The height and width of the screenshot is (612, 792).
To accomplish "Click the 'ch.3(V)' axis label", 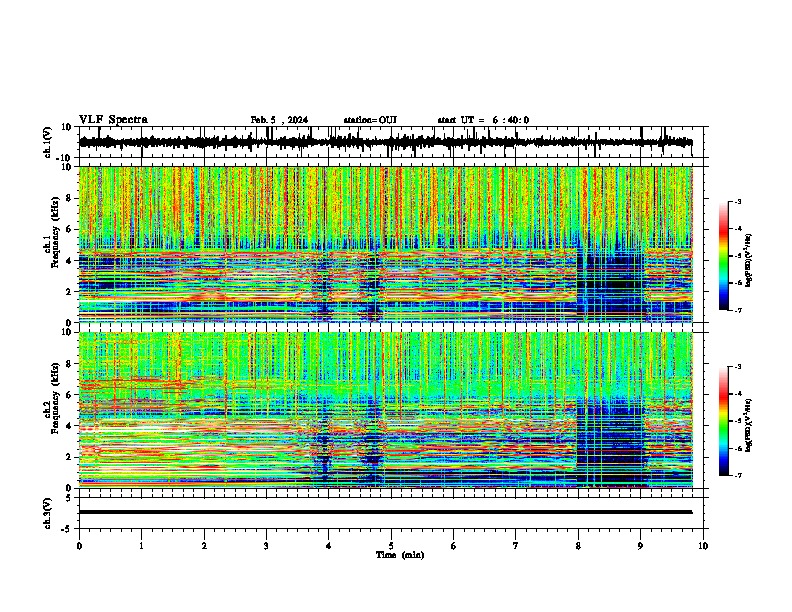I will 48,513.
